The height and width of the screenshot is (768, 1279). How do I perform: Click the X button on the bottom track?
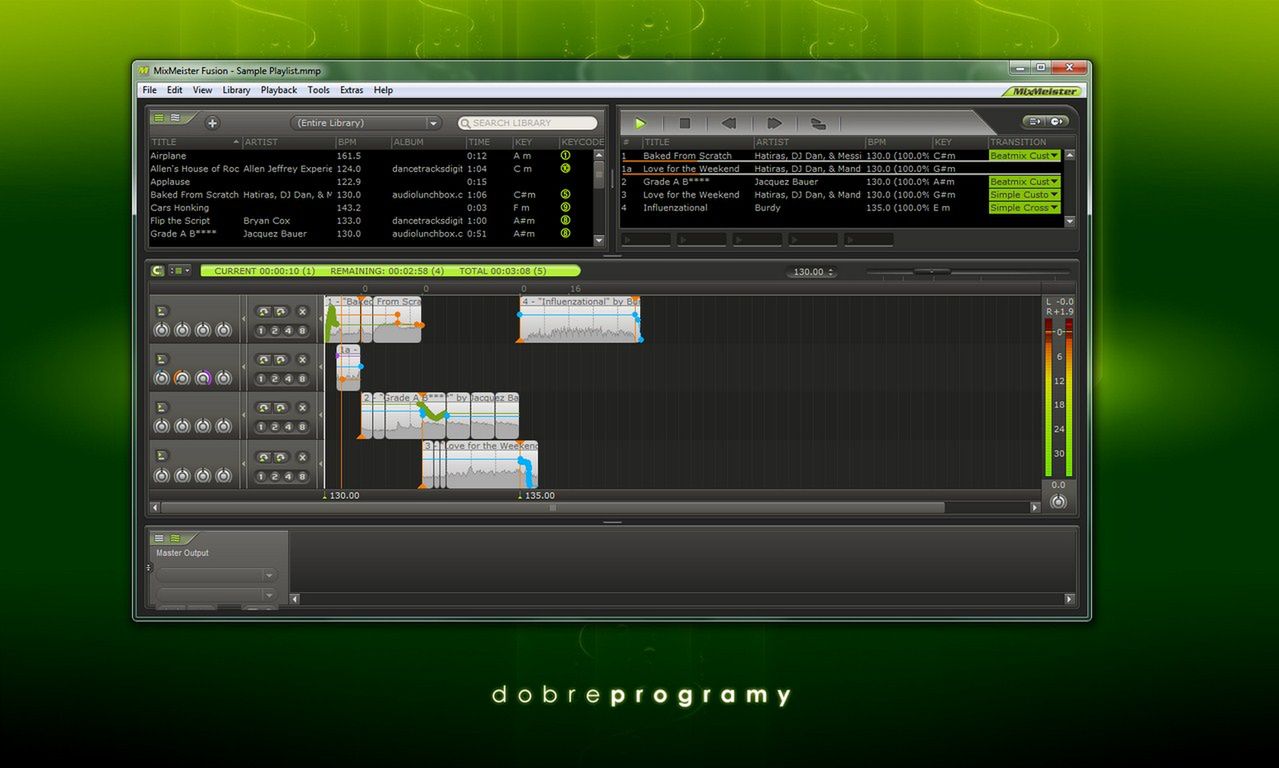(302, 457)
